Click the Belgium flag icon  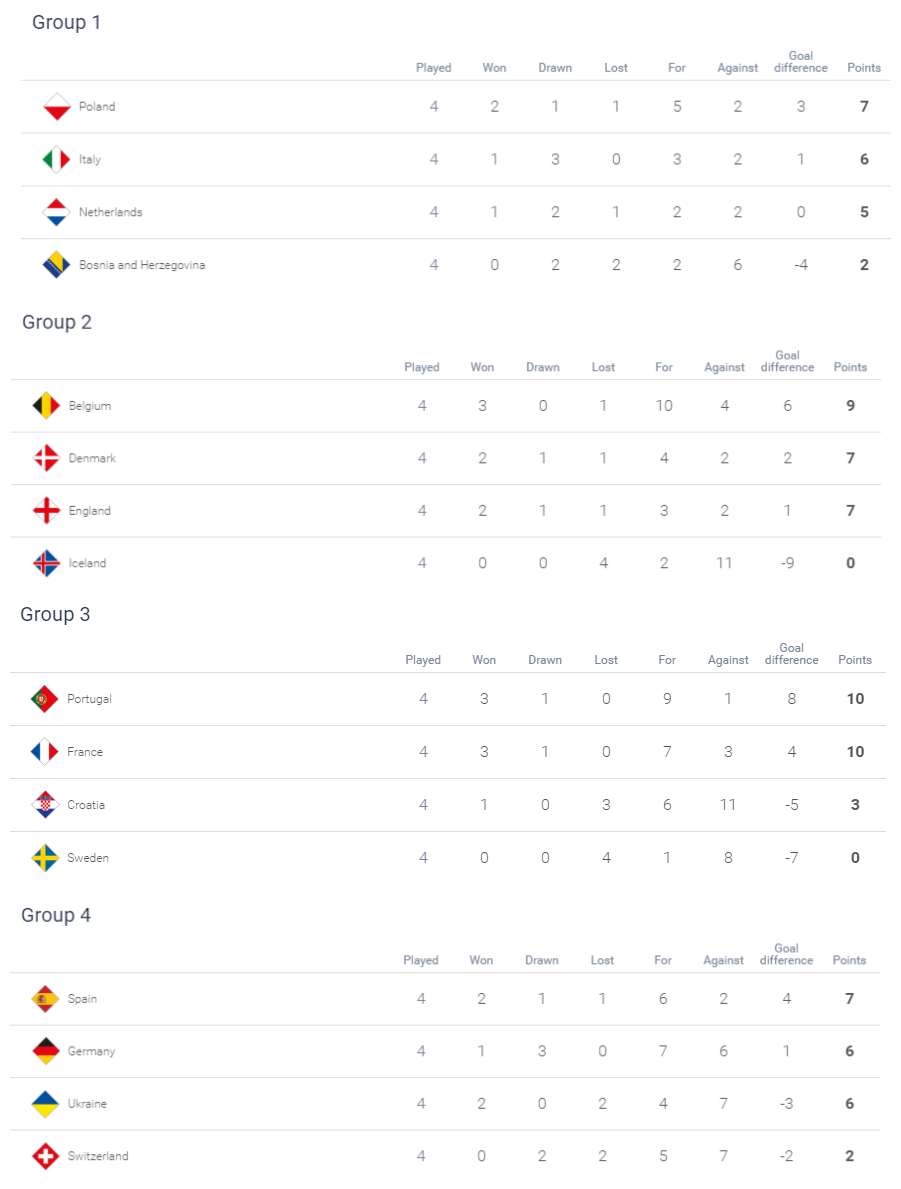[46, 406]
